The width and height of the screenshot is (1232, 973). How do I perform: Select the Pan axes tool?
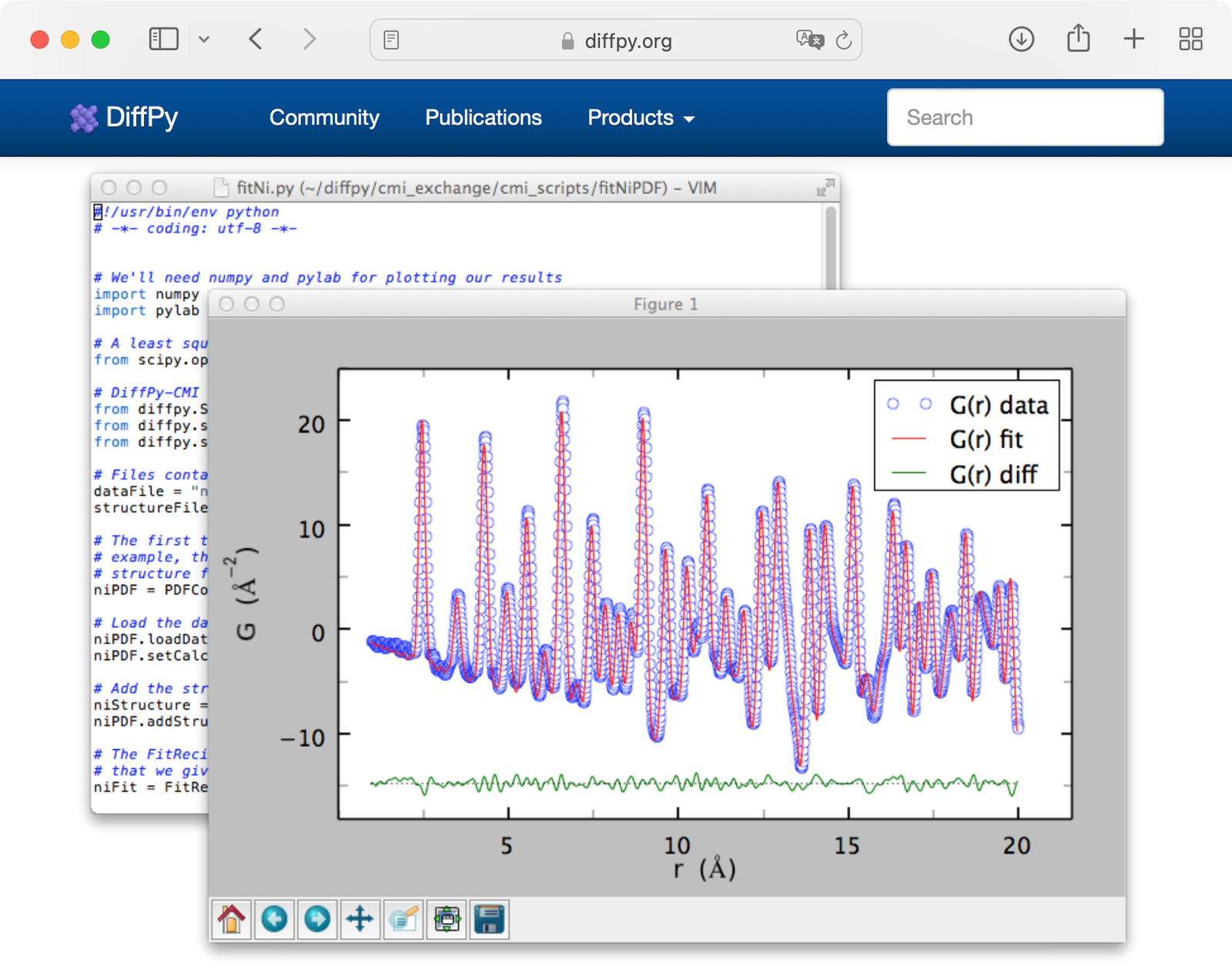[x=360, y=919]
